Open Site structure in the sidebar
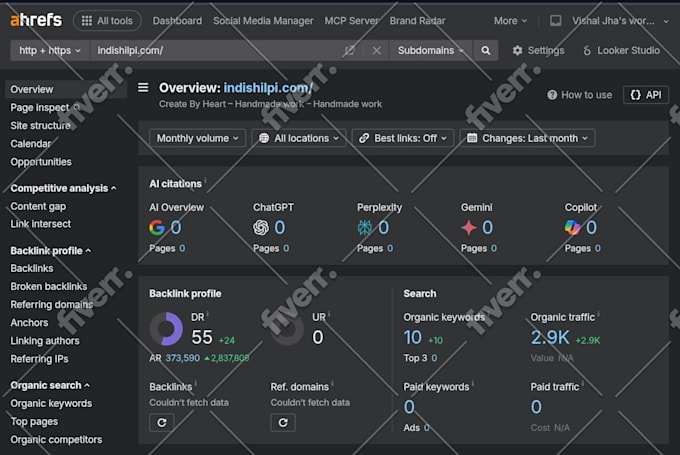Screen dimensions: 680x455 pos(40,126)
